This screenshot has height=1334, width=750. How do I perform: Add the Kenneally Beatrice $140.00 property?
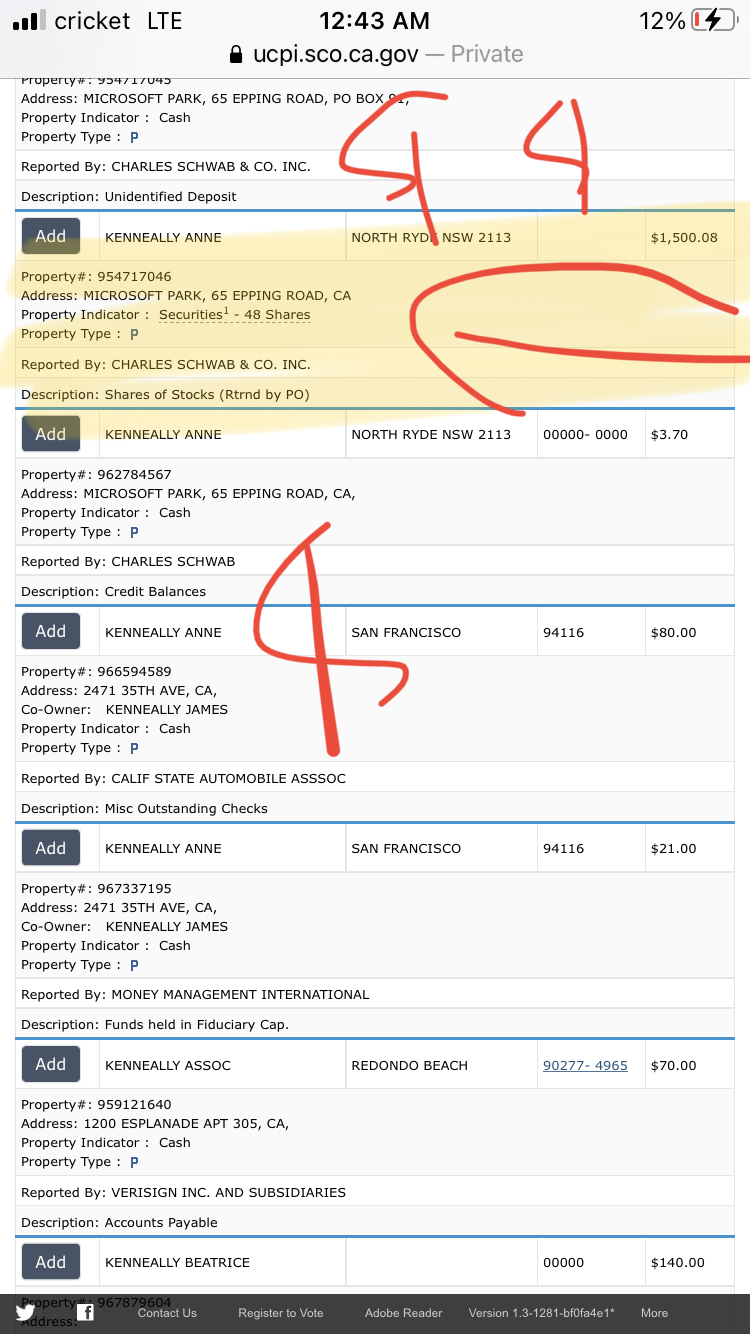[x=51, y=1262]
